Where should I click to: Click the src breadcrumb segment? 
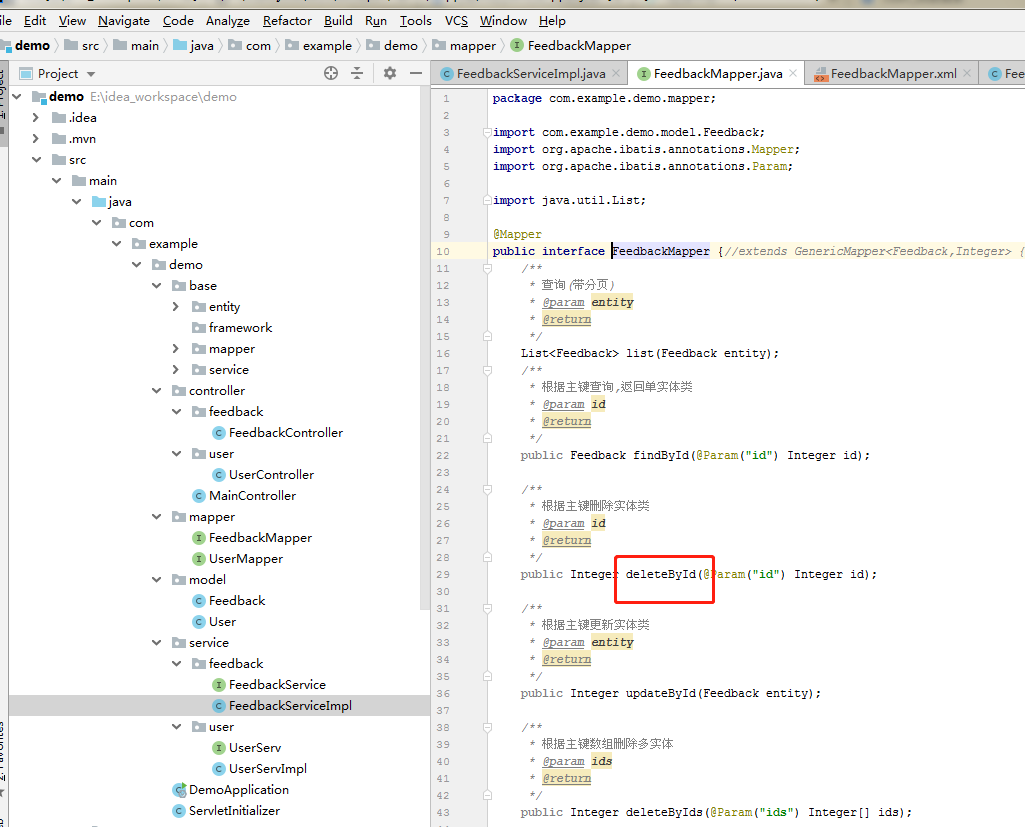pyautogui.click(x=82, y=45)
